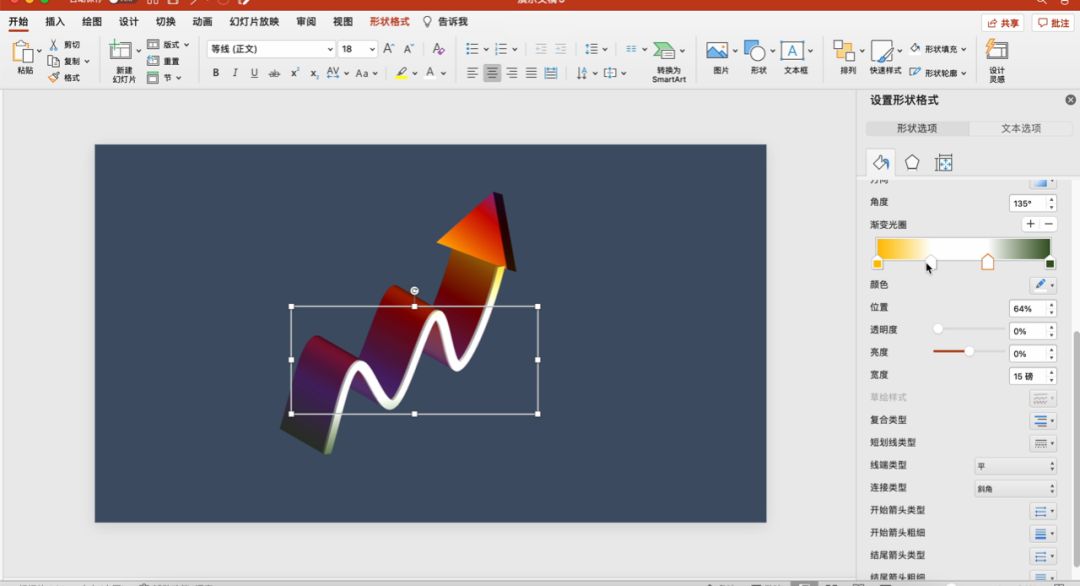The width and height of the screenshot is (1080, 586).
Task: Open the Section menu
Action: 163,78
